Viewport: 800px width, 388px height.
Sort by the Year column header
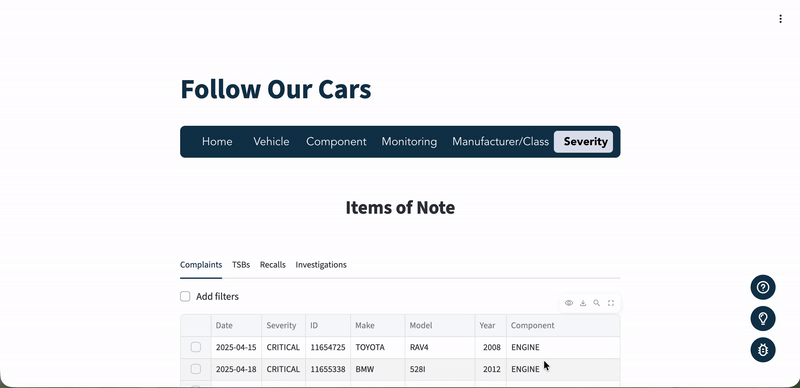point(490,325)
